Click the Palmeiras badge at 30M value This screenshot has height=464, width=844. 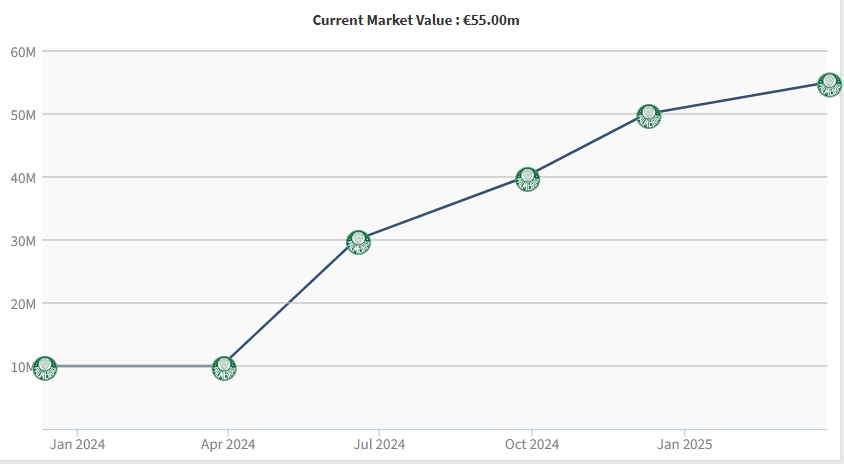pyautogui.click(x=358, y=241)
